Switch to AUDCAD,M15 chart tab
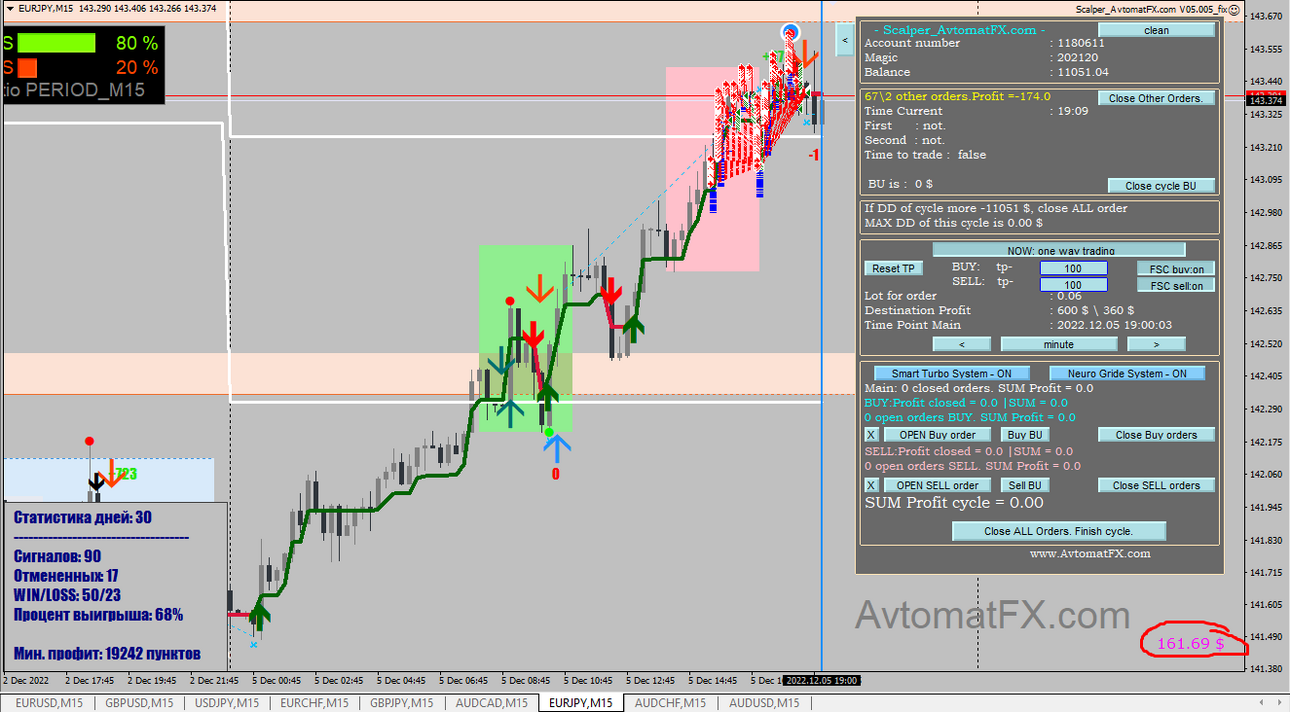Image resolution: width=1290 pixels, height=712 pixels. tap(491, 703)
